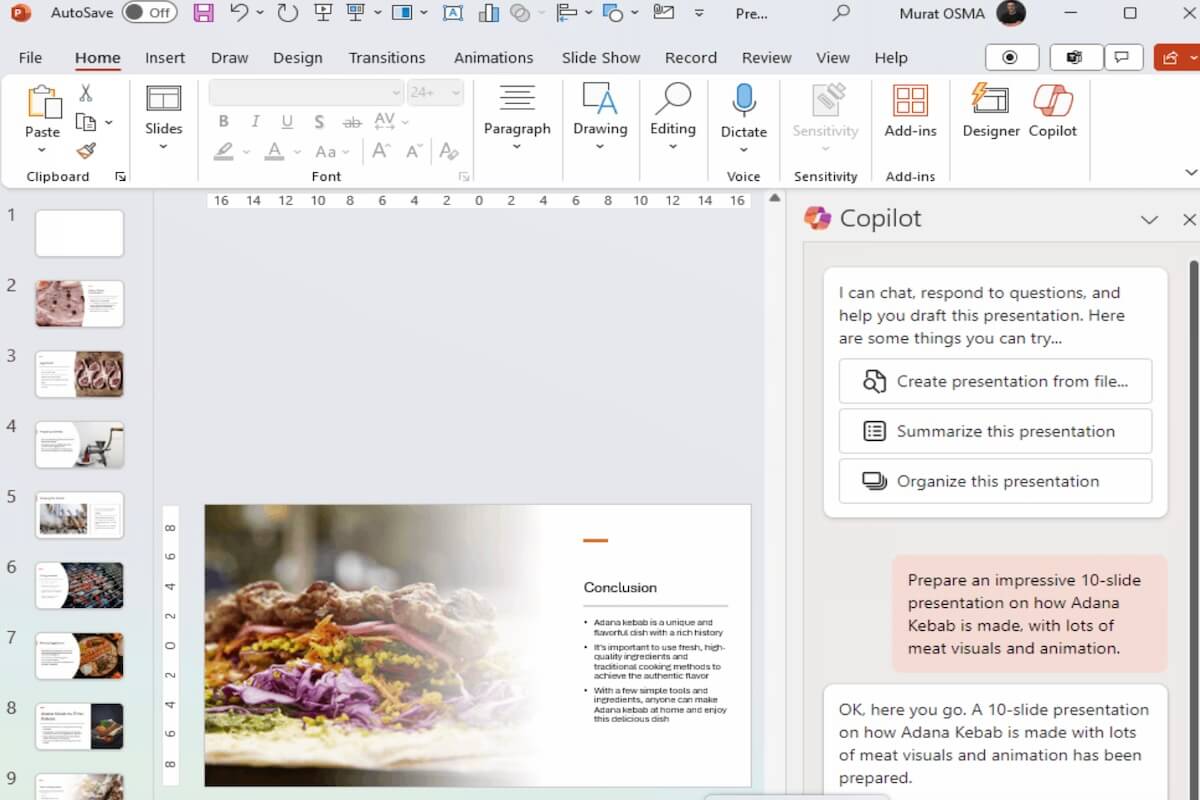Click the Dictate microphone icon
The height and width of the screenshot is (800, 1200).
(x=743, y=100)
